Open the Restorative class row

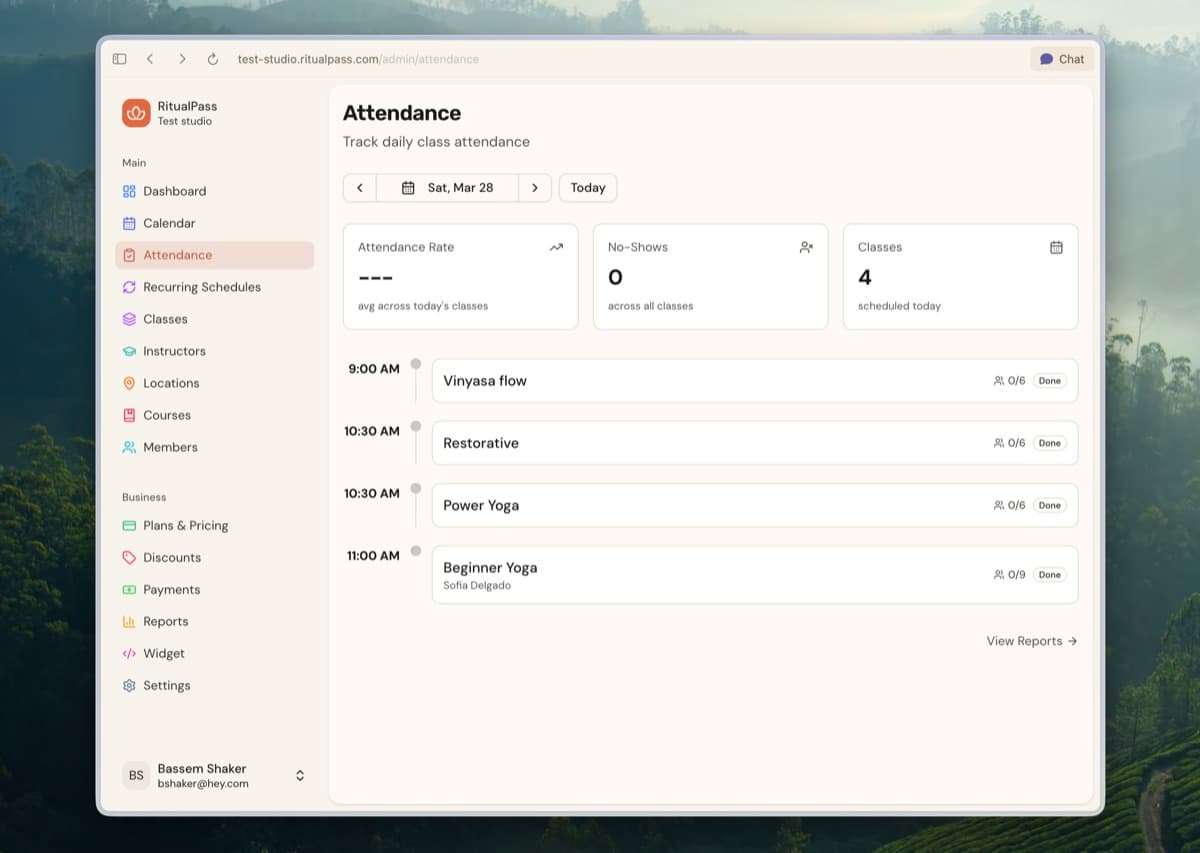pyautogui.click(x=755, y=443)
